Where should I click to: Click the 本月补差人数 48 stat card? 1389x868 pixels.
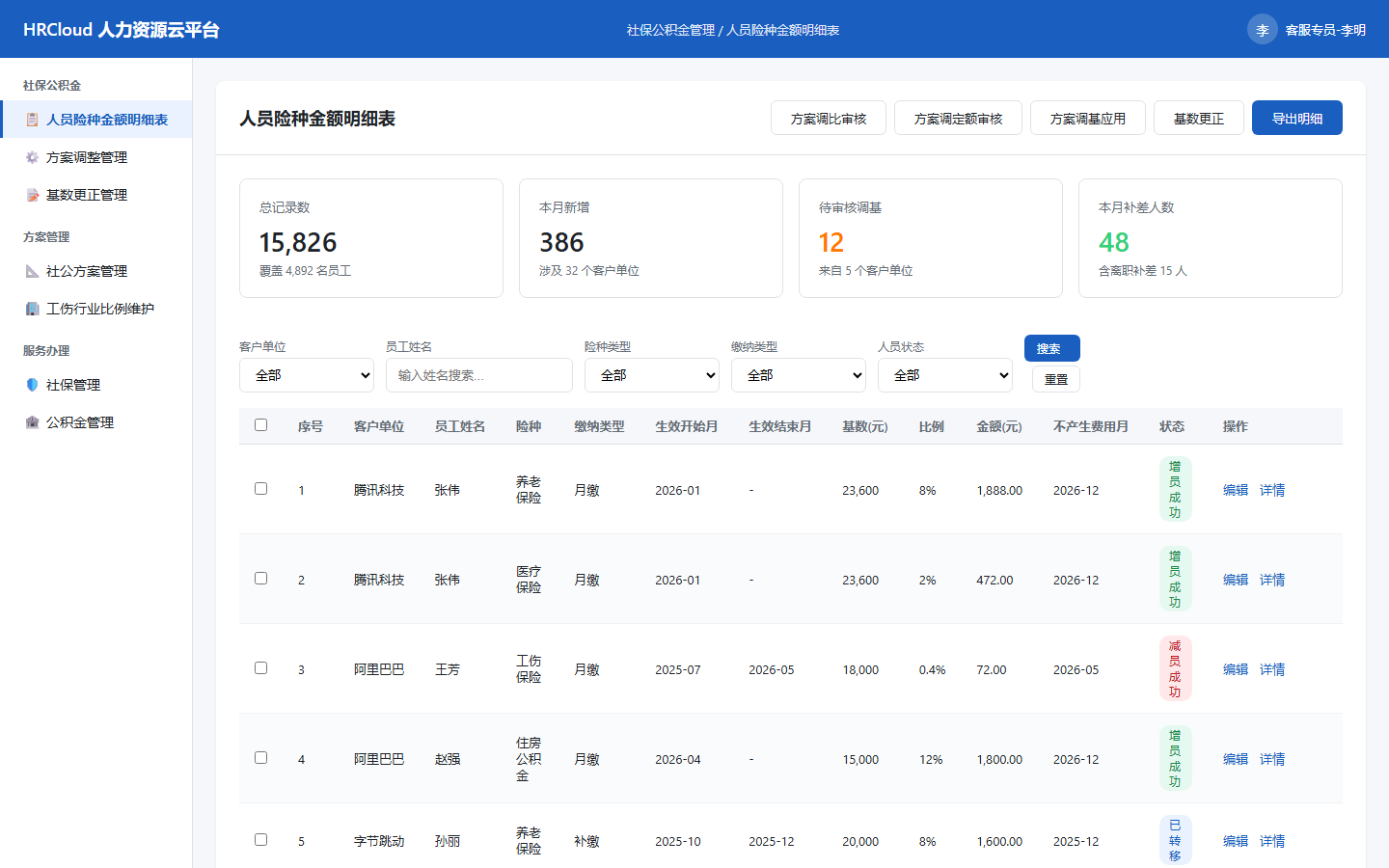[x=1211, y=238]
